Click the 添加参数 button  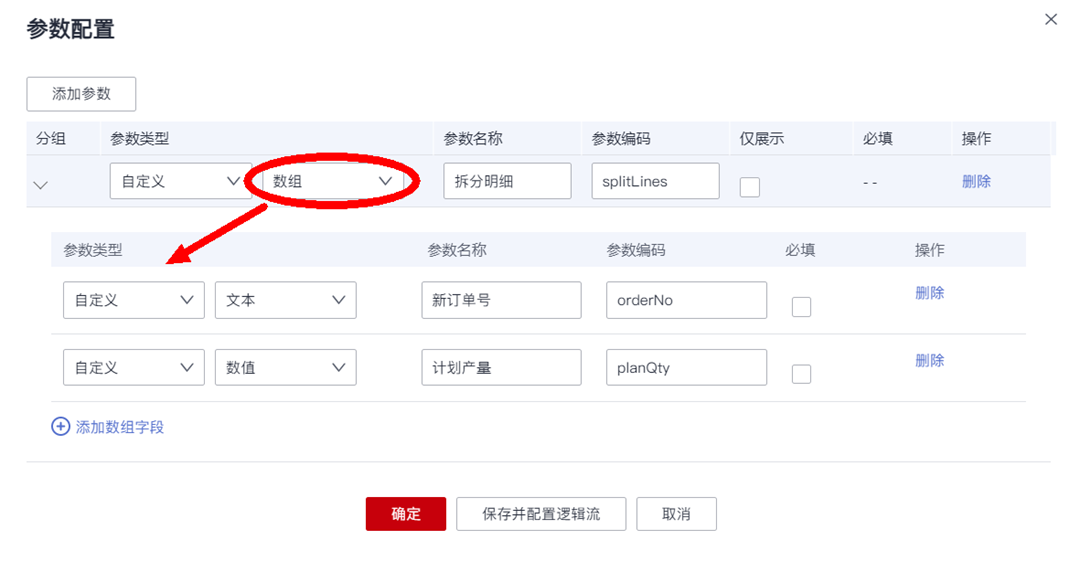pyautogui.click(x=81, y=94)
